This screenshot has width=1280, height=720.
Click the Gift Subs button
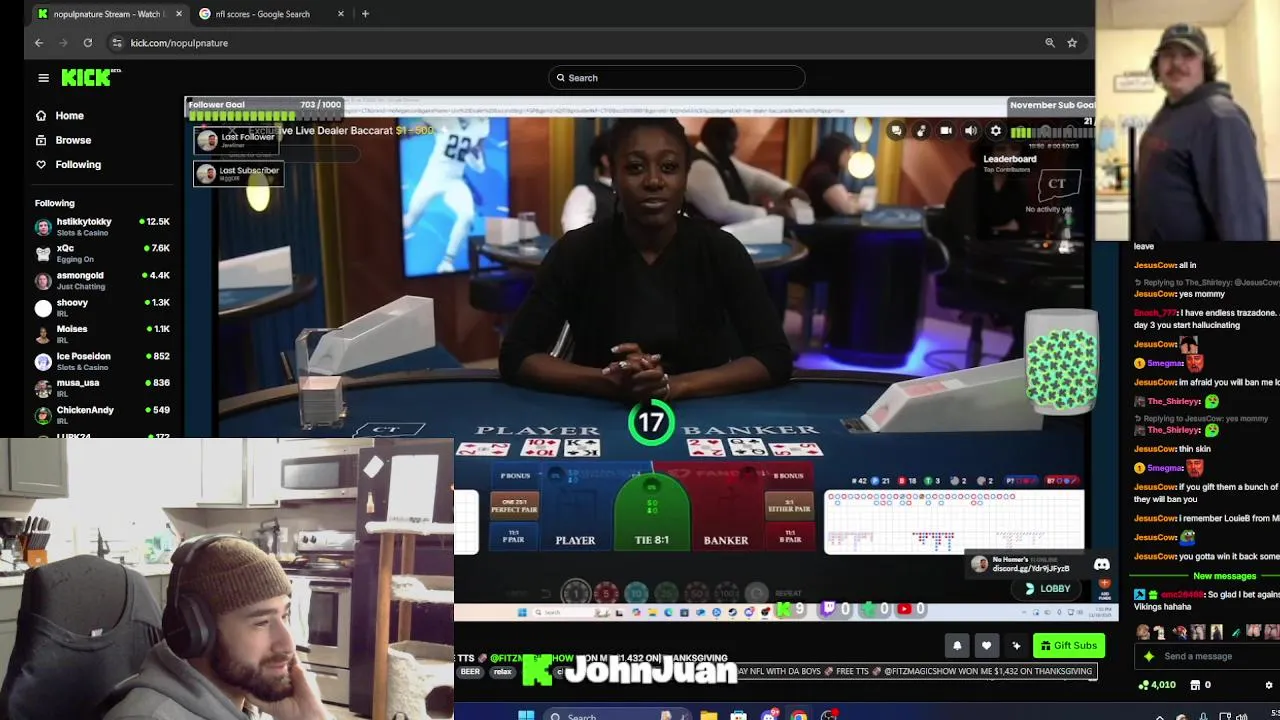(1069, 646)
